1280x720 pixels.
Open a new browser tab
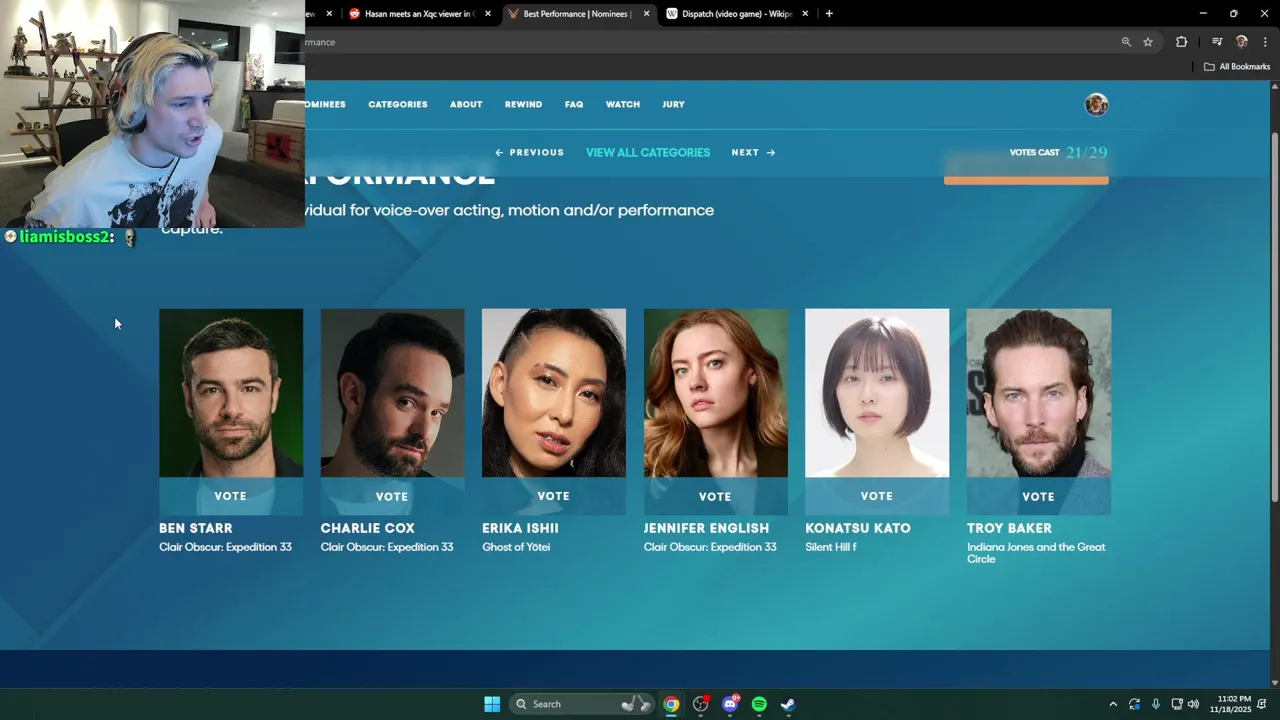click(x=829, y=14)
